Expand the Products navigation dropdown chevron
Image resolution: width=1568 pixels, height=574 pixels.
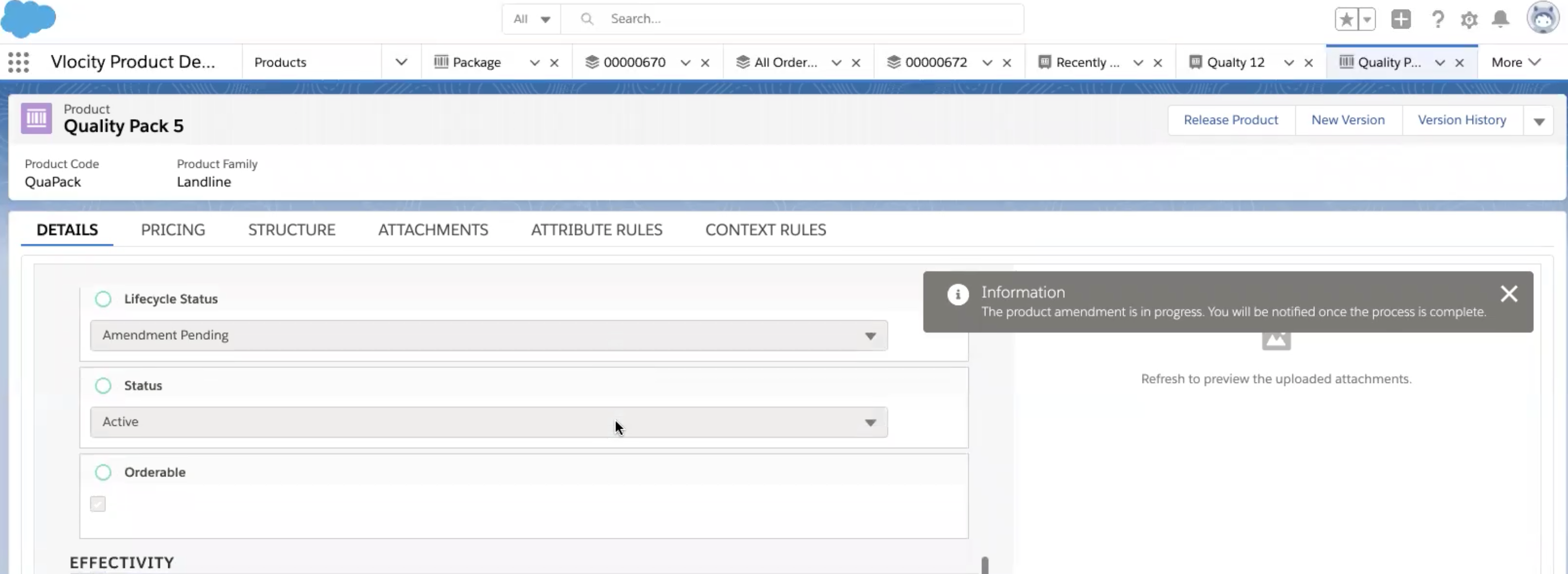click(x=401, y=62)
